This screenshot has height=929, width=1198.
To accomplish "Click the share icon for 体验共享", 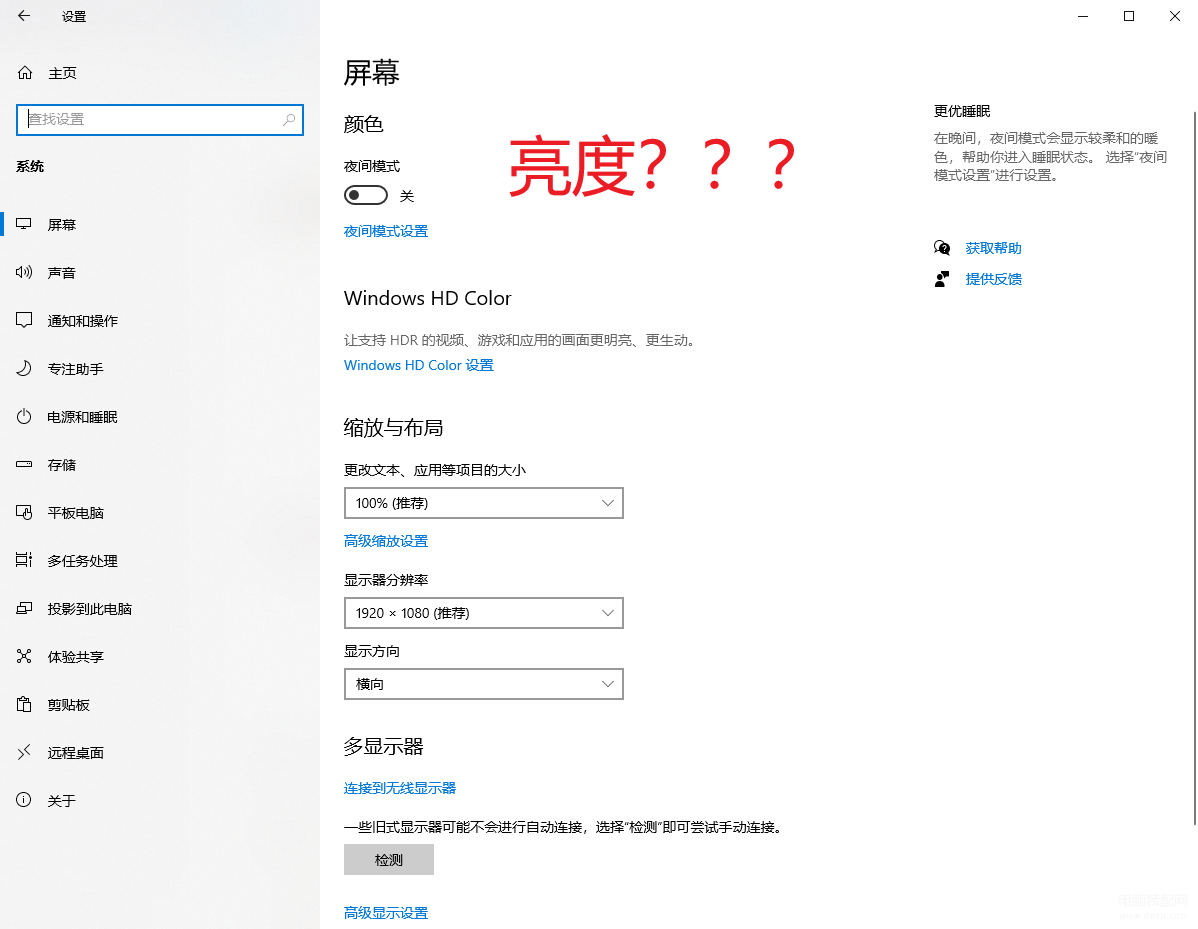I will pos(24,656).
